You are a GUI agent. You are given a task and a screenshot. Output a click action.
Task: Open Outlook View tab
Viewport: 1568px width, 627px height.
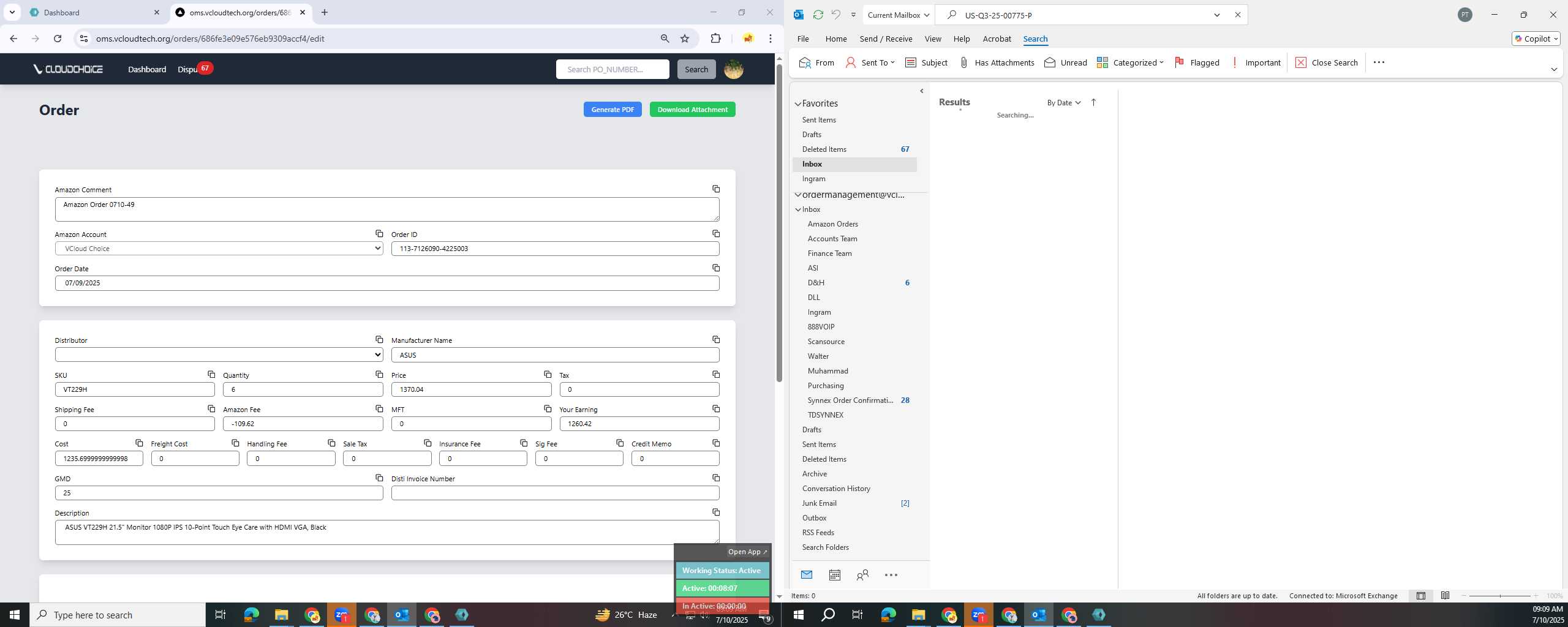tap(933, 39)
